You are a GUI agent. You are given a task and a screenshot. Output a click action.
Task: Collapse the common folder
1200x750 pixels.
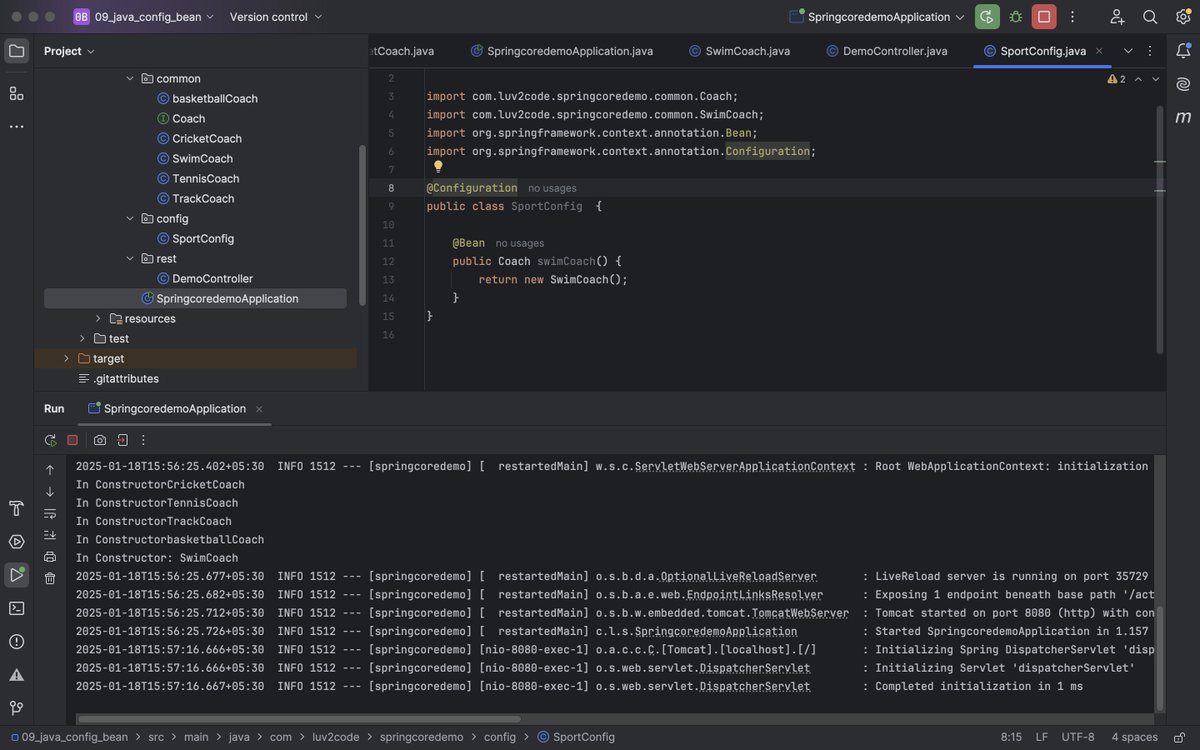(130, 78)
